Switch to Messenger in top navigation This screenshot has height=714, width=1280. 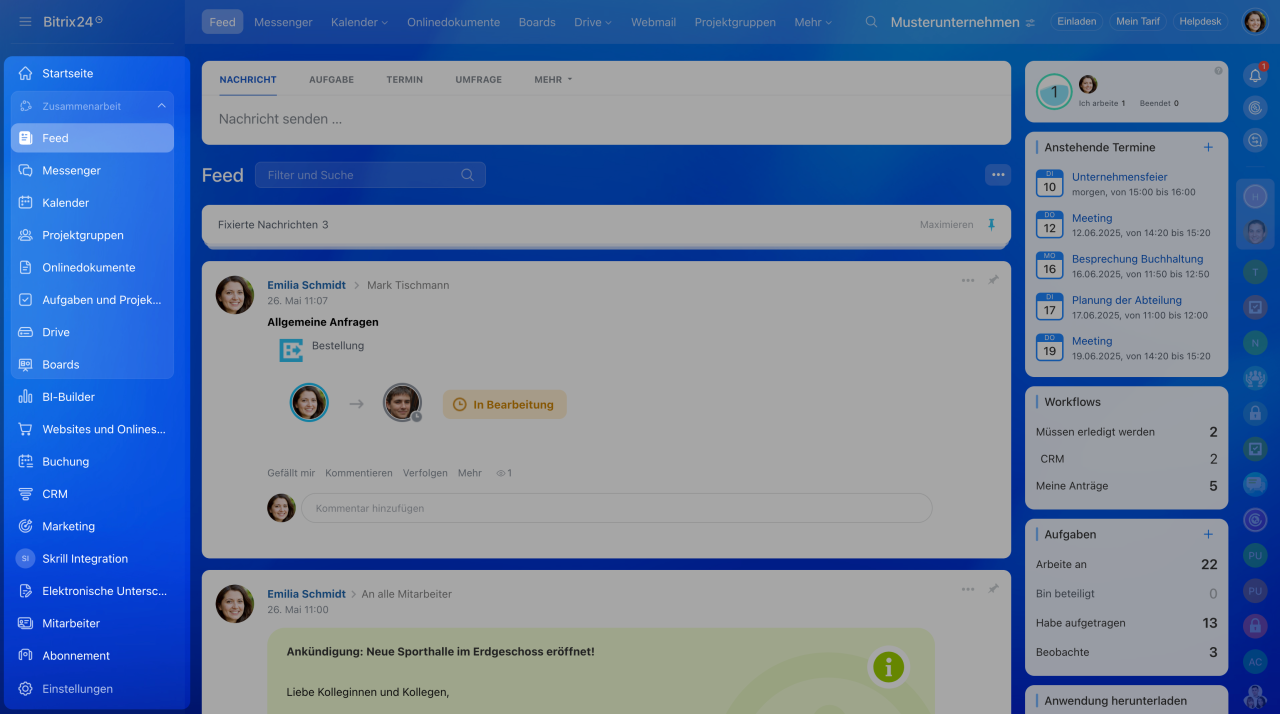pos(283,22)
